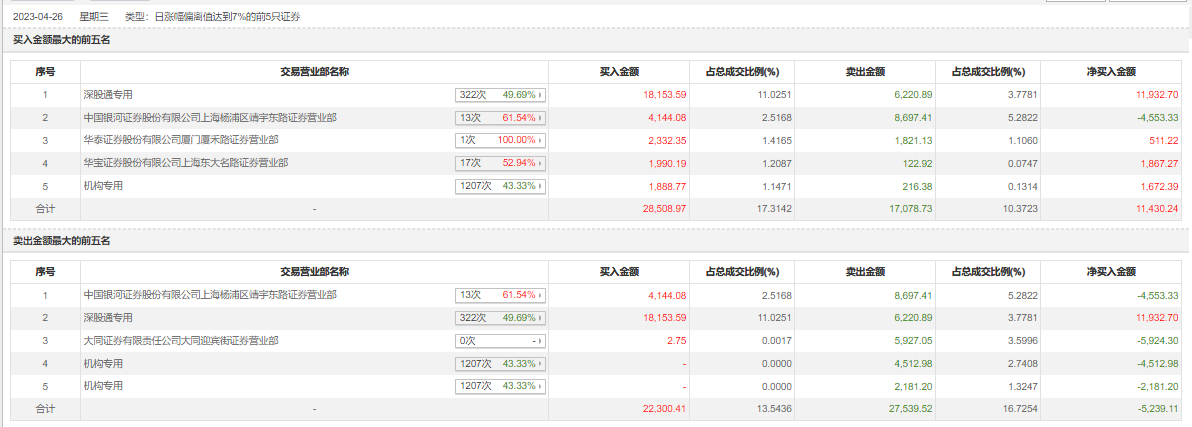Click the 卖出金额最大的前五名 section heading
This screenshot has height=427, width=1192.
[61, 241]
